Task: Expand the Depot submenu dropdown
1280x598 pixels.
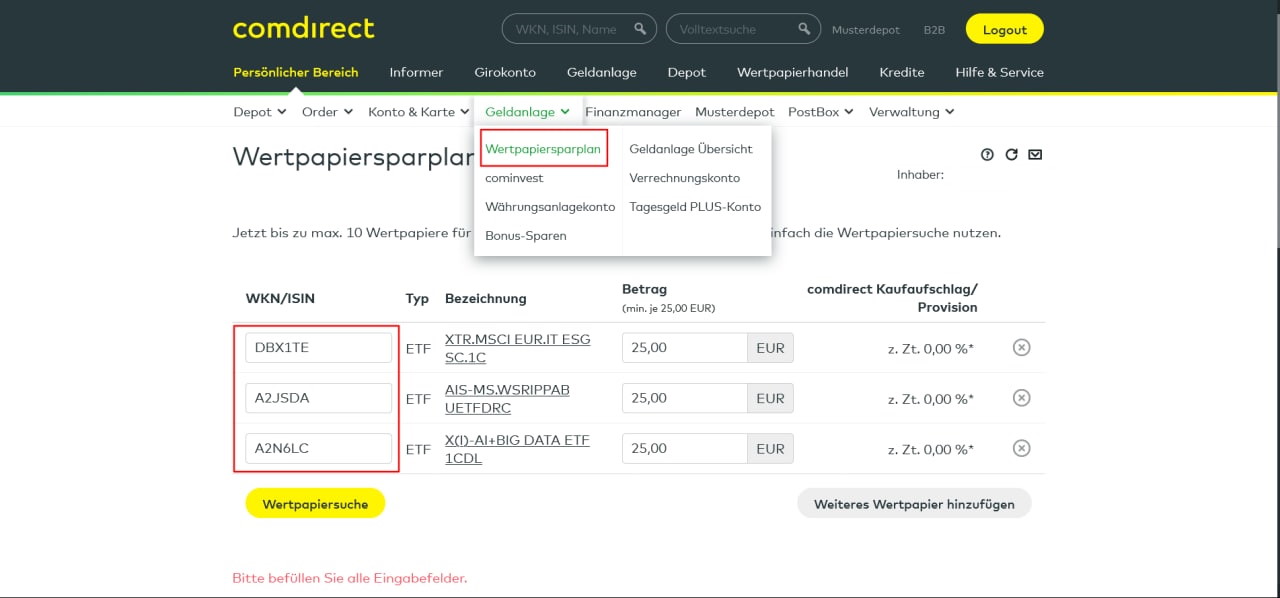Action: pyautogui.click(x=259, y=112)
